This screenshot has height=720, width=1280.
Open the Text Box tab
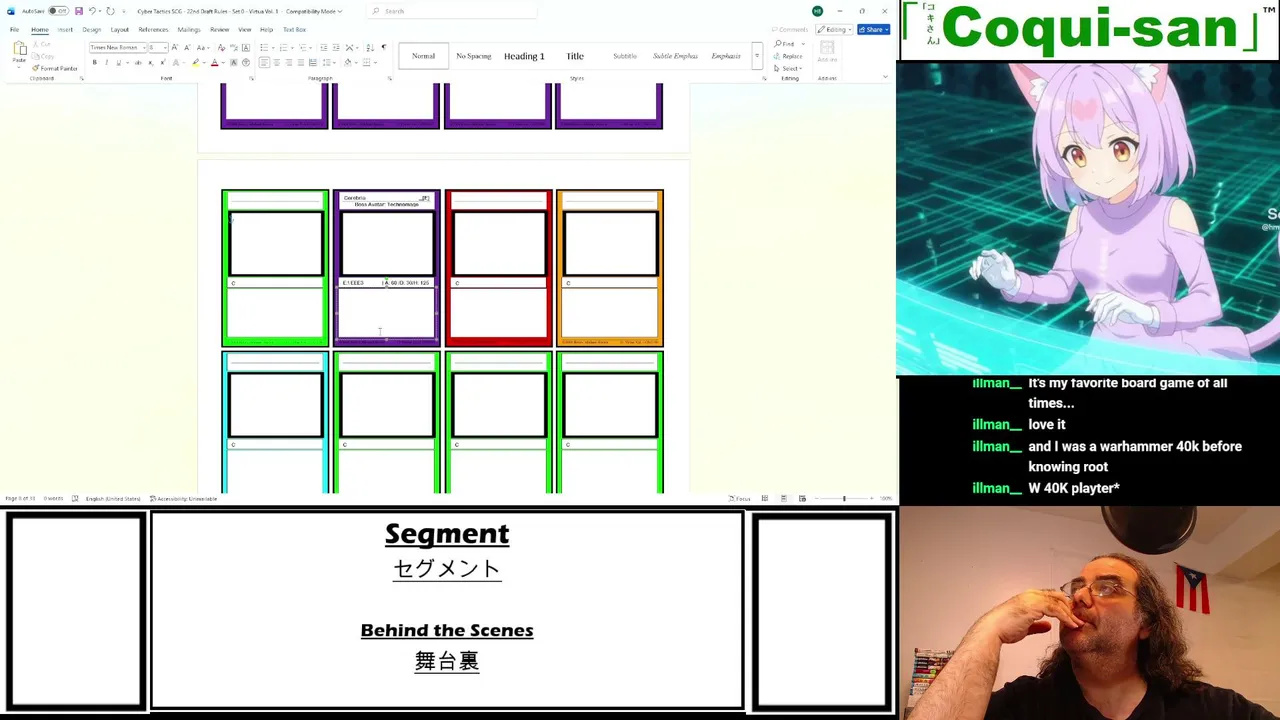point(294,29)
